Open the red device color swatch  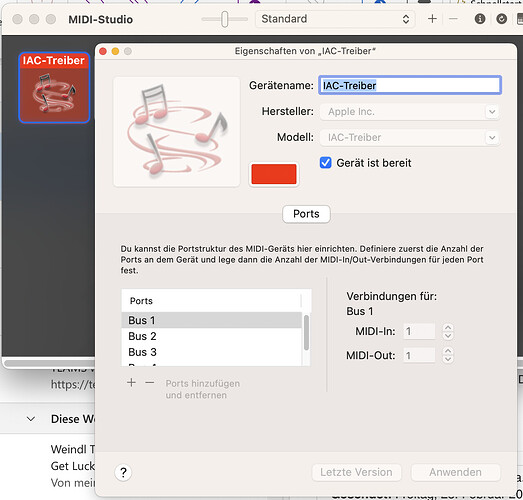click(274, 174)
